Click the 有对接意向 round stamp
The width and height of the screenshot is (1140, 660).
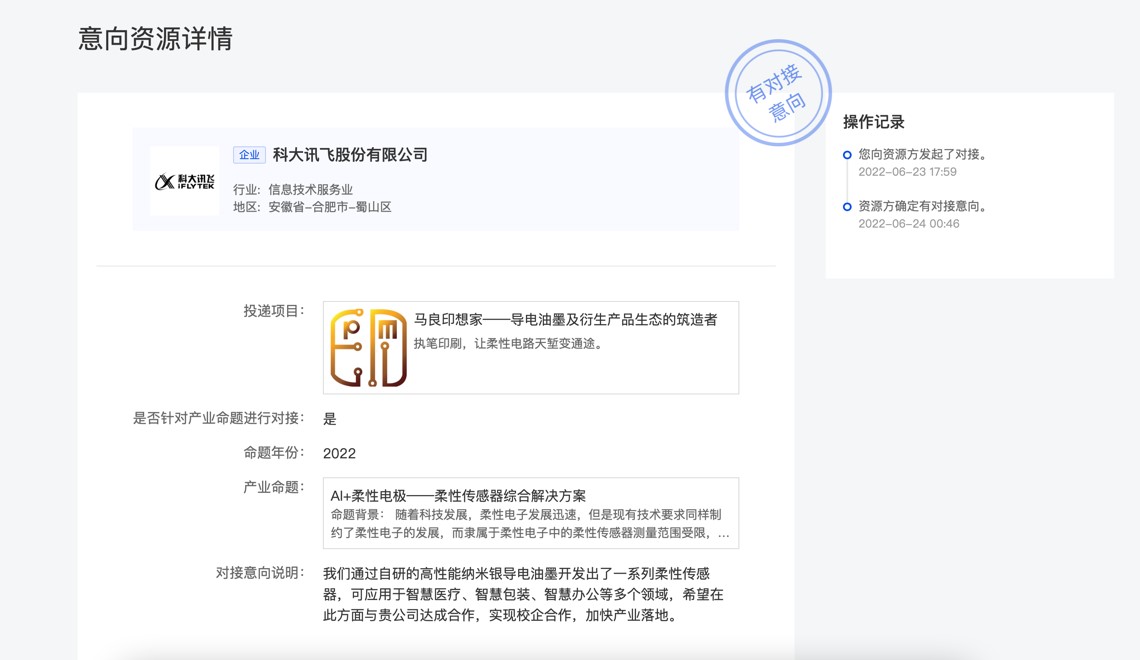point(778,93)
